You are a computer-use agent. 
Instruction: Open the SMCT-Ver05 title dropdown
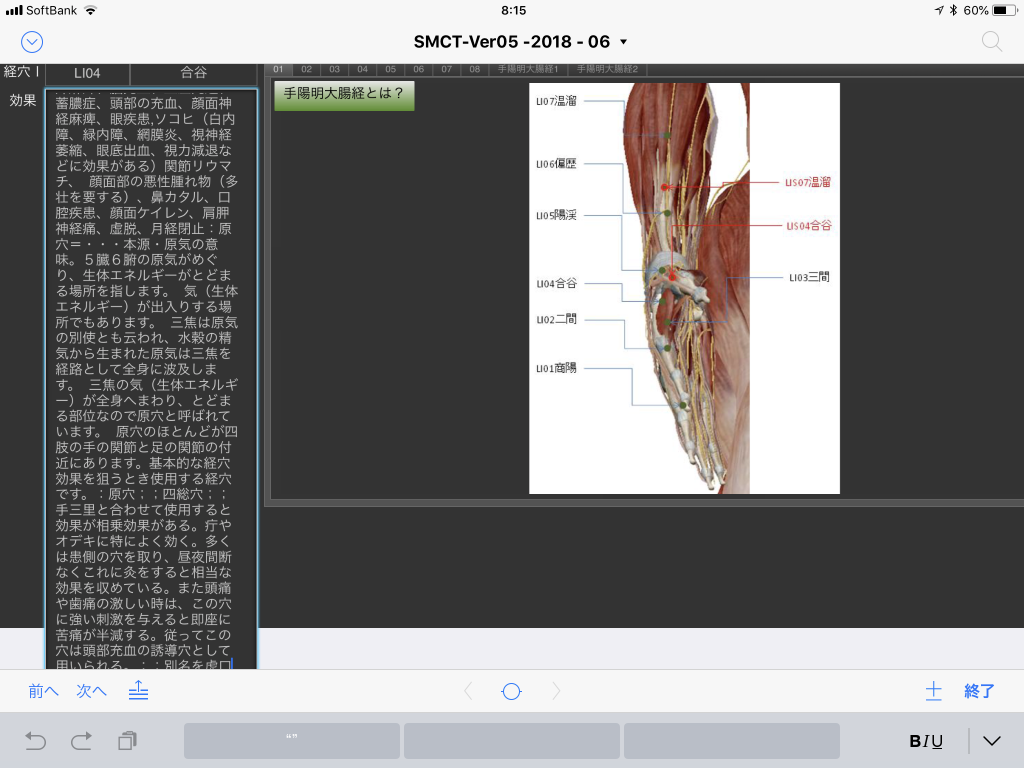520,41
